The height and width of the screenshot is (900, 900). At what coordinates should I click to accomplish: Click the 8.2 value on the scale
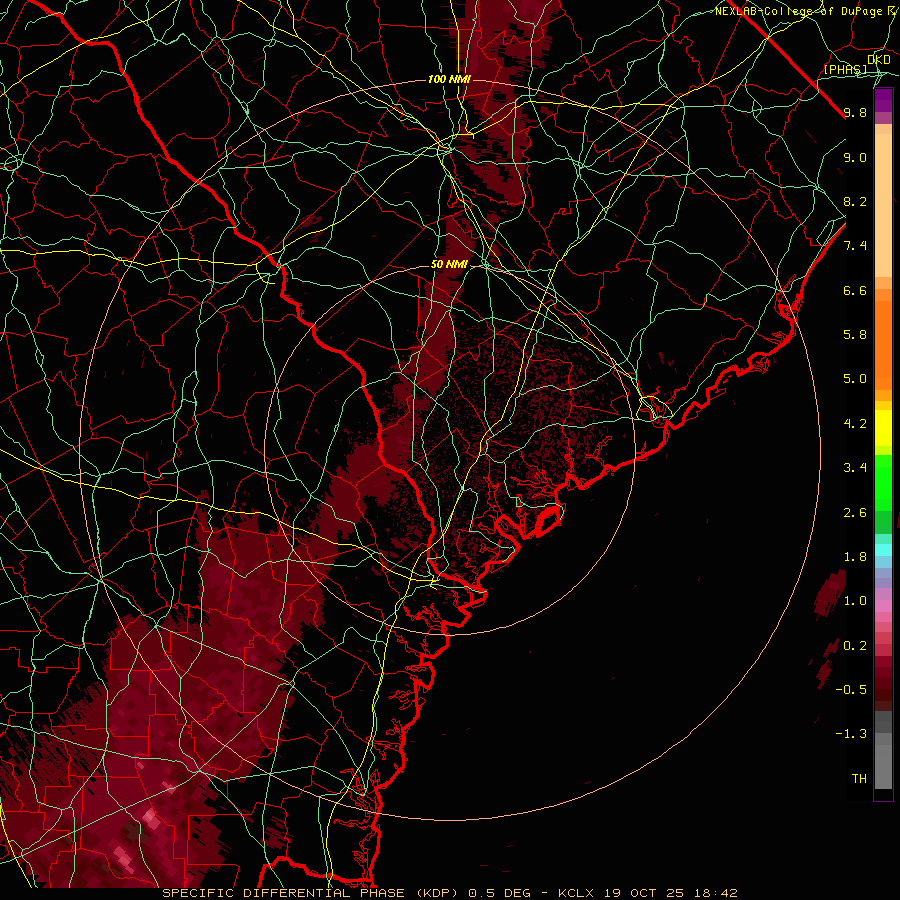[x=855, y=201]
